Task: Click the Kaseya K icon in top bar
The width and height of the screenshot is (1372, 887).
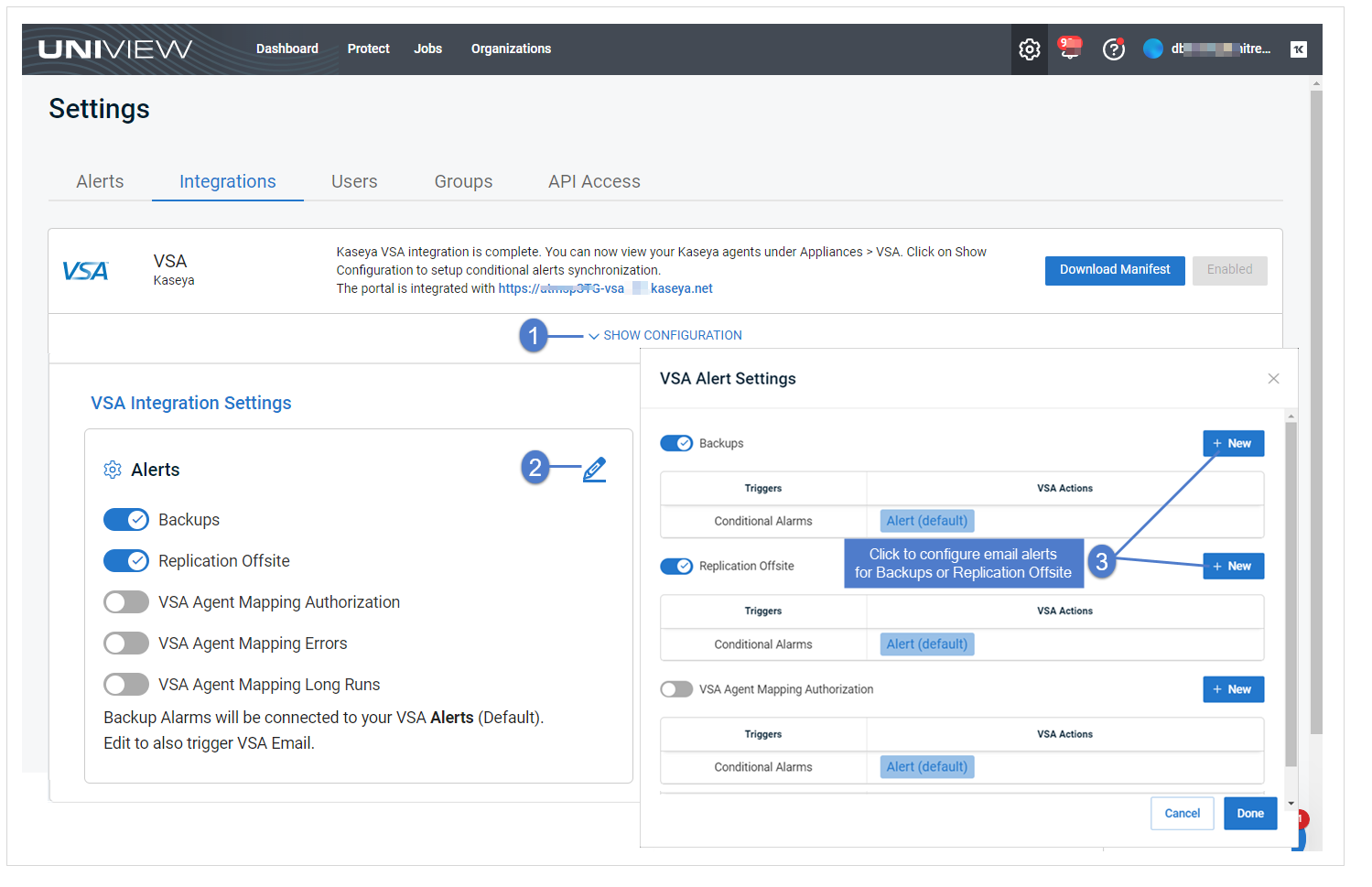Action: click(1298, 49)
